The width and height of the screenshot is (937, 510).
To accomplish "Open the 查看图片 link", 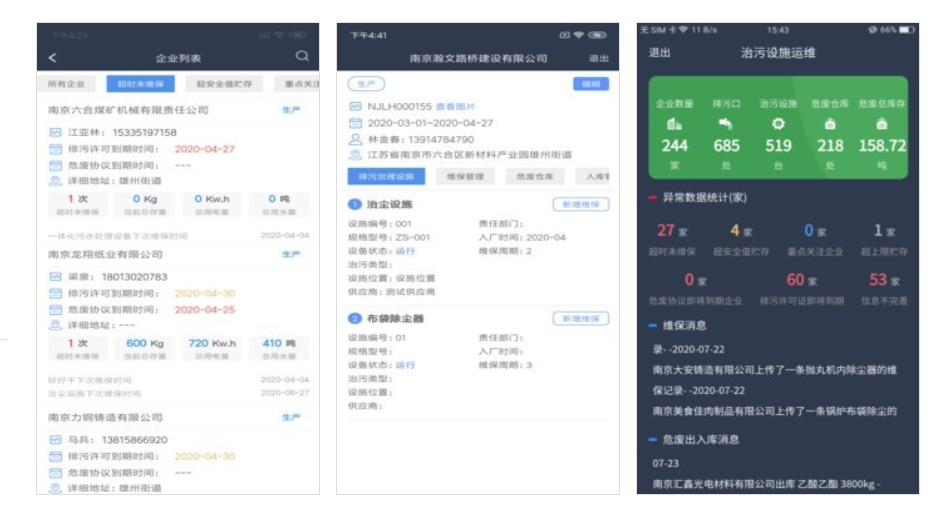I will tap(455, 106).
